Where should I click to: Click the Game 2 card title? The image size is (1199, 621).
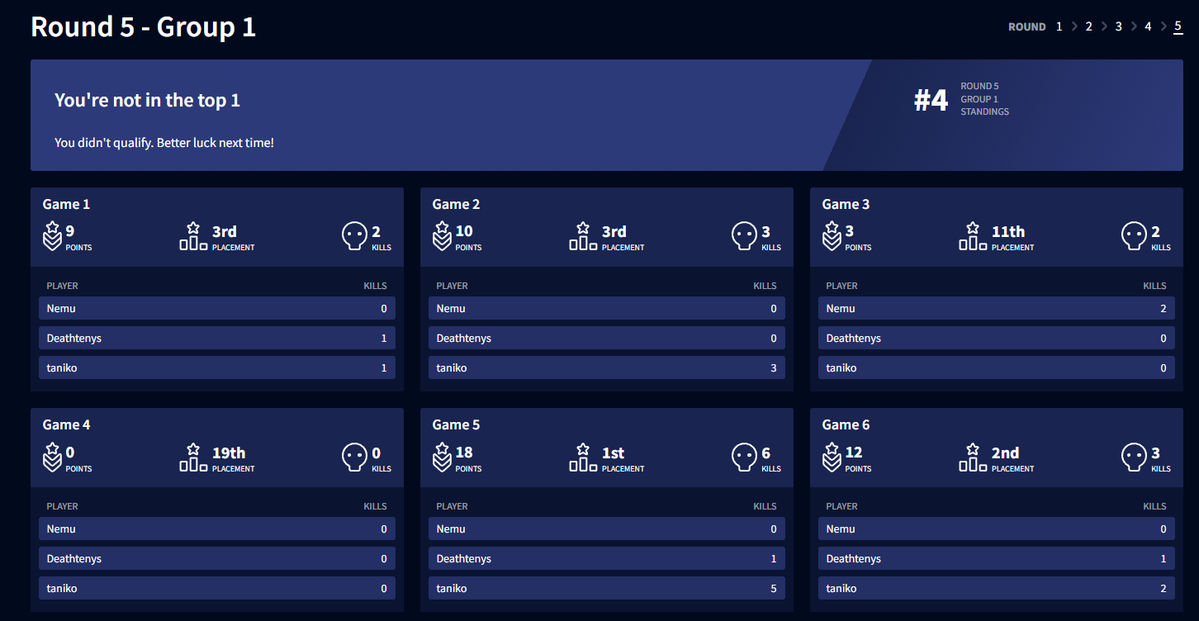tap(457, 204)
